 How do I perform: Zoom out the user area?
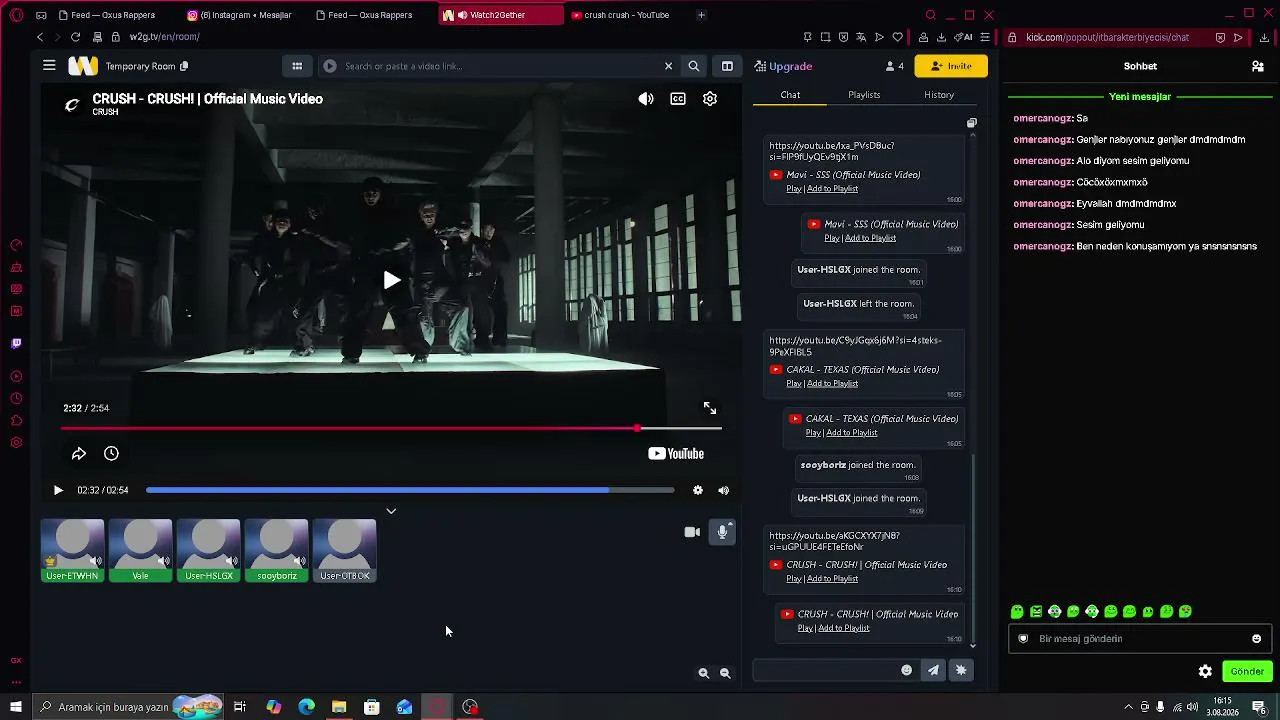click(725, 674)
